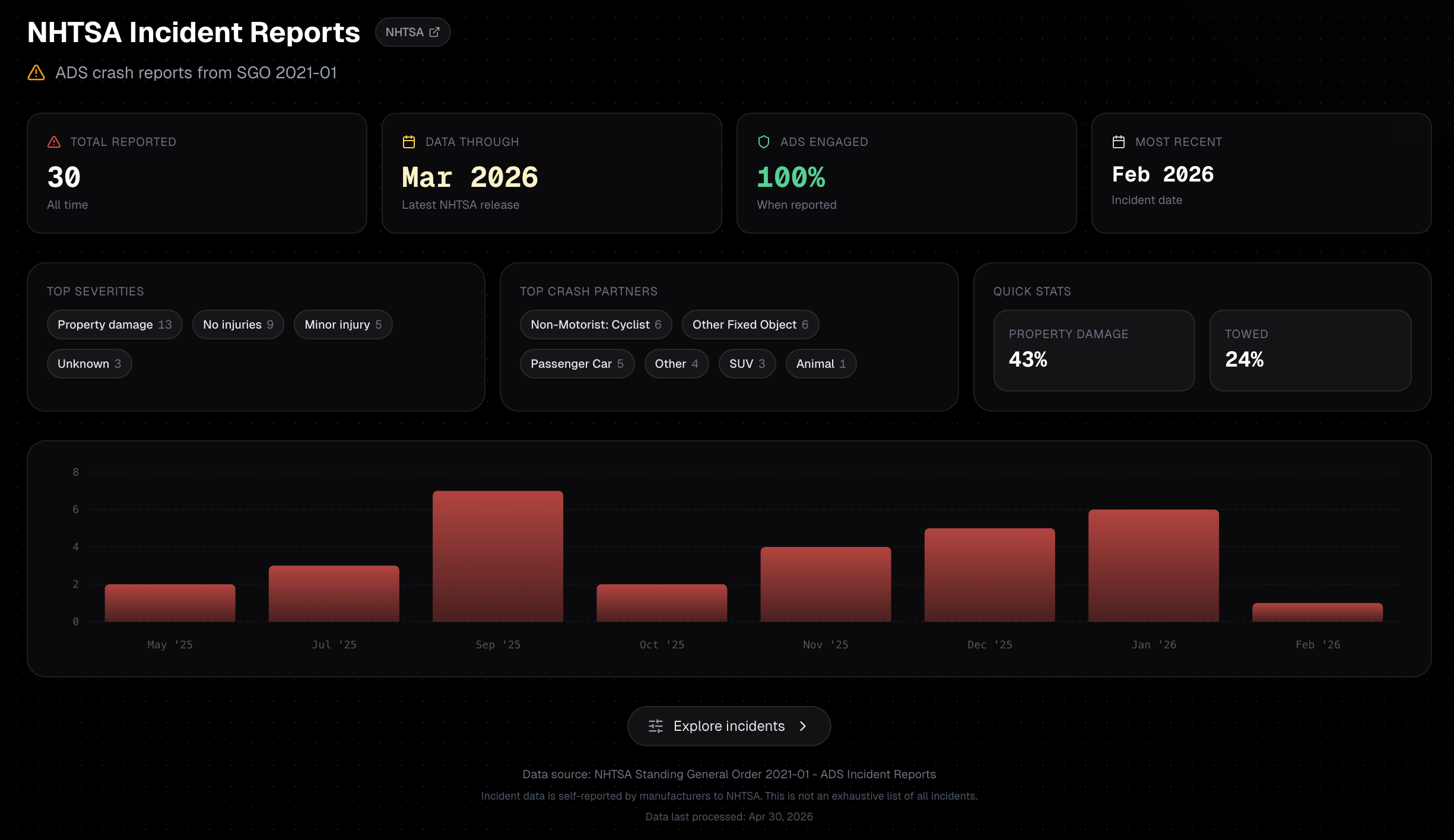Choose the Passenger Car crash partner chip
This screenshot has width=1454, height=840.
577,364
